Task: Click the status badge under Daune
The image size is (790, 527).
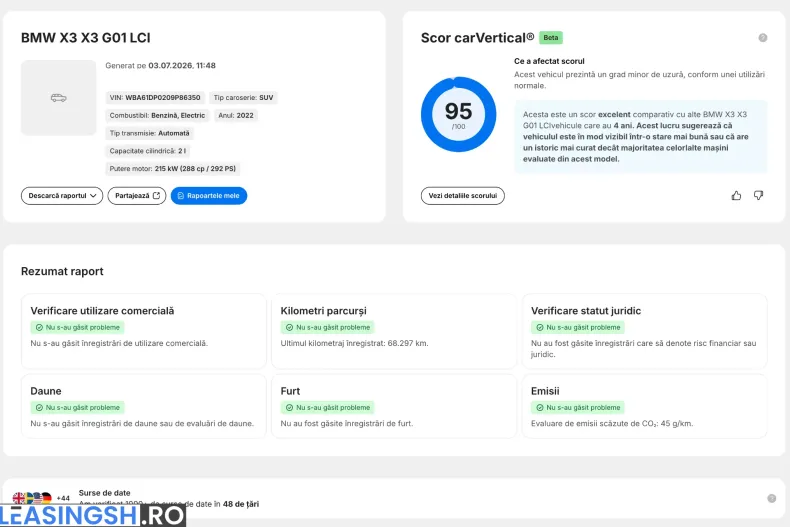Action: pos(77,408)
